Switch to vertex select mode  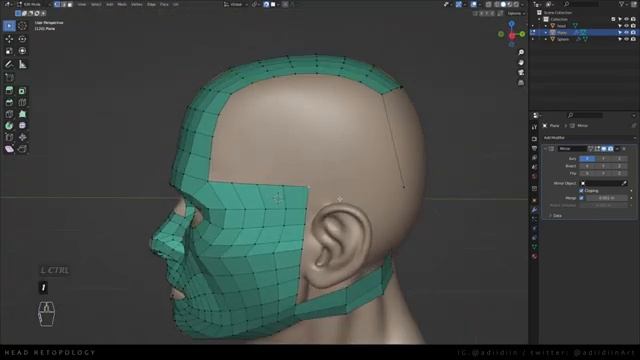pyautogui.click(x=57, y=4)
